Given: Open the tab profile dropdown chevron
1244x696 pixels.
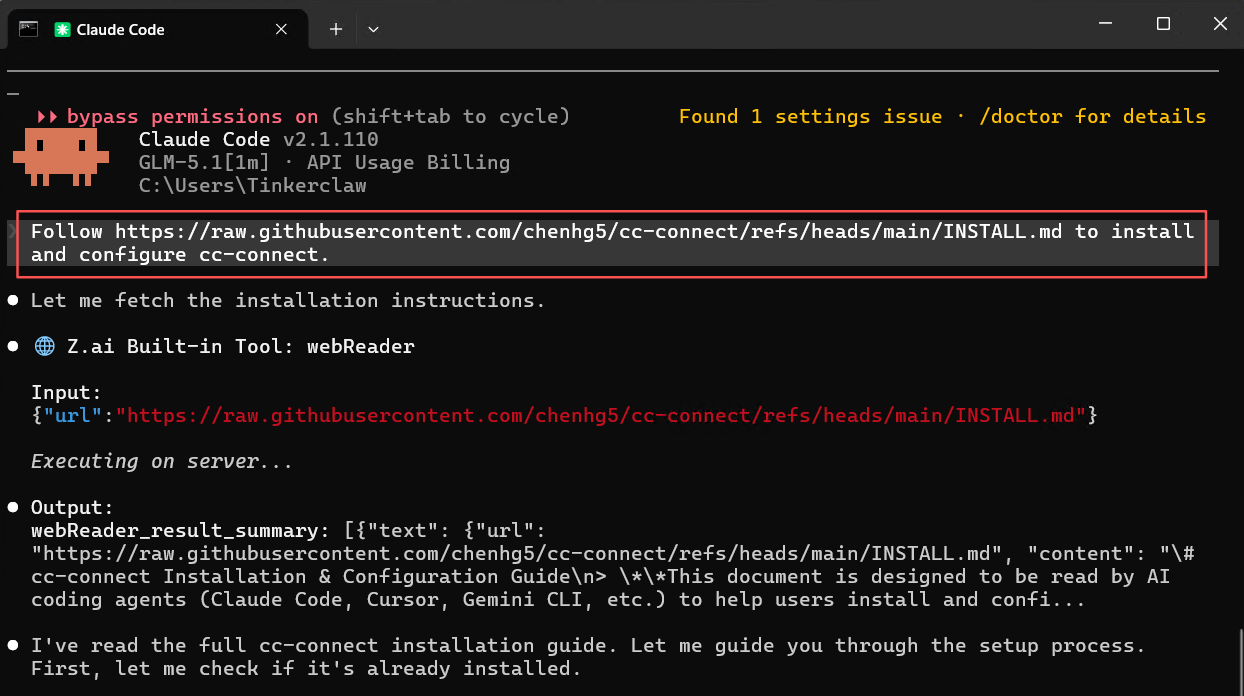Looking at the screenshot, I should 373,29.
